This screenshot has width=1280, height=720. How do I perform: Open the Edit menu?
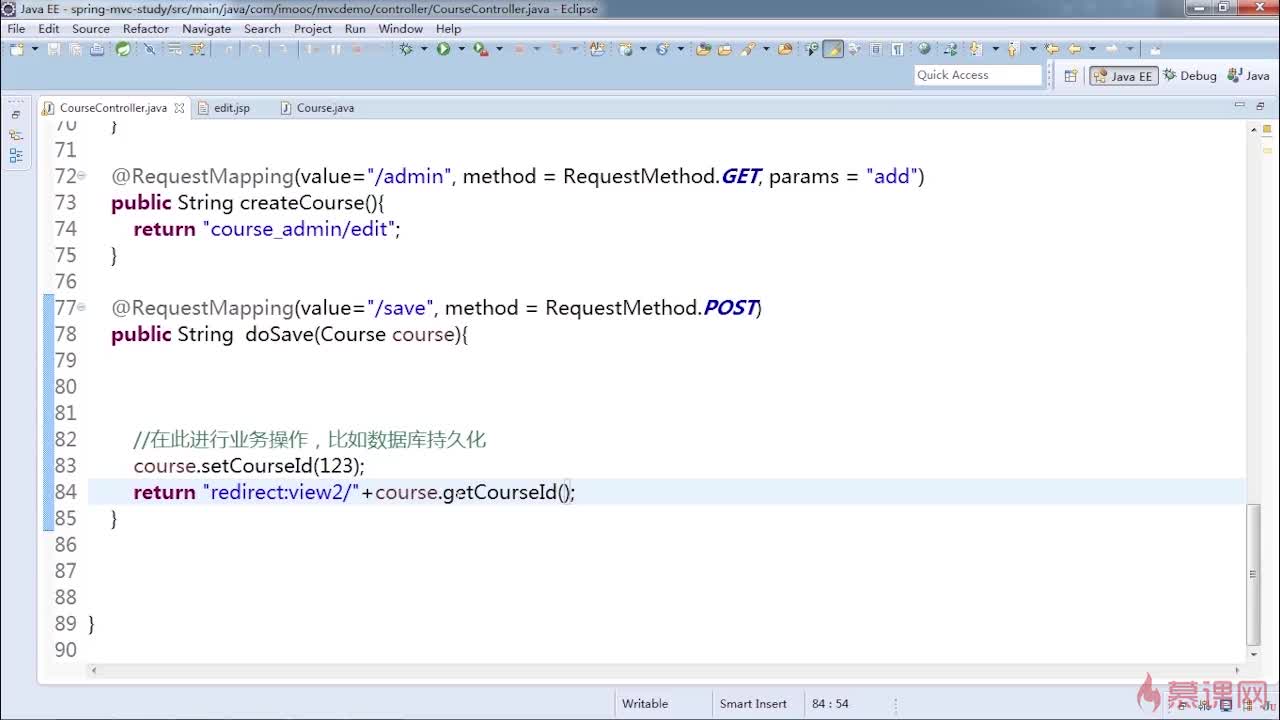48,29
